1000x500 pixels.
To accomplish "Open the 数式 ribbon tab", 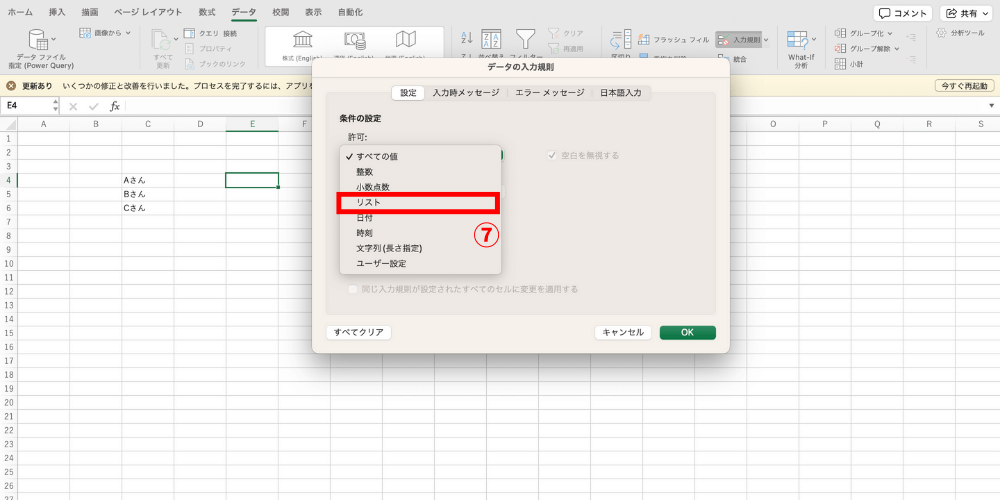I will tap(207, 12).
